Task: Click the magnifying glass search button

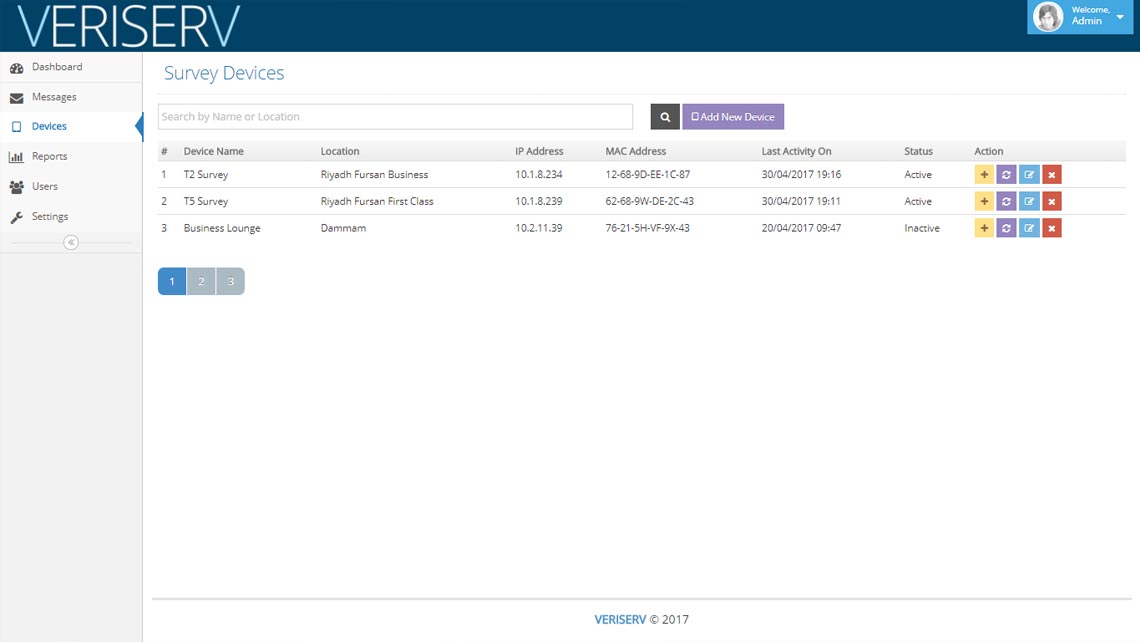Action: click(x=665, y=117)
